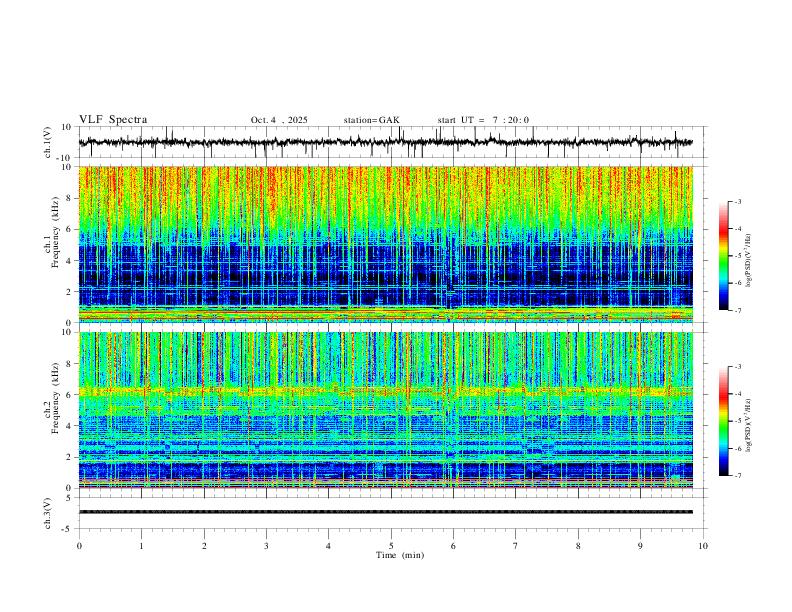Click the "4" kHz tick of ch.1 spectrogram
Image resolution: width=792 pixels, height=612 pixels.
[x=69, y=261]
